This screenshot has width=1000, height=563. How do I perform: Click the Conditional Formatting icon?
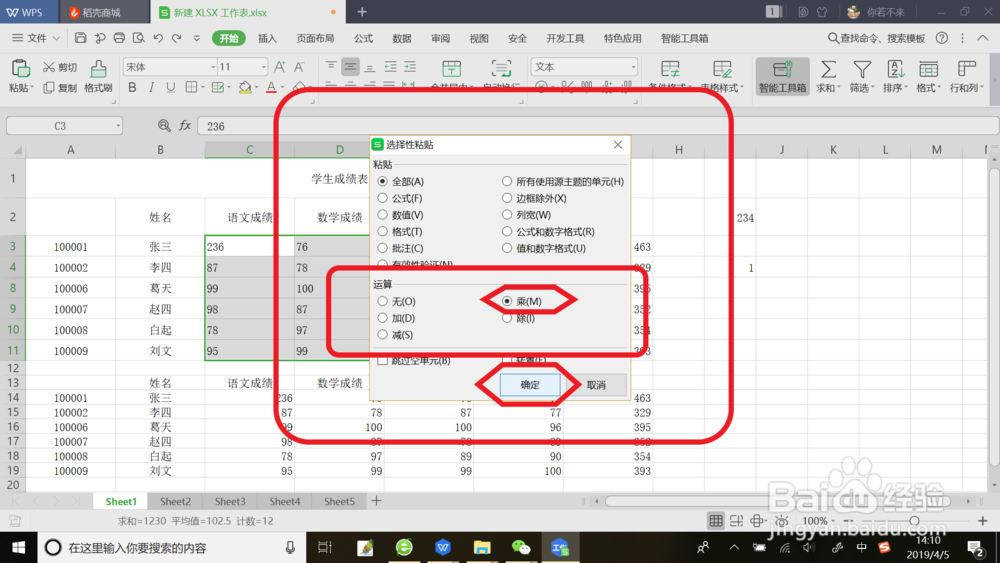pyautogui.click(x=670, y=69)
